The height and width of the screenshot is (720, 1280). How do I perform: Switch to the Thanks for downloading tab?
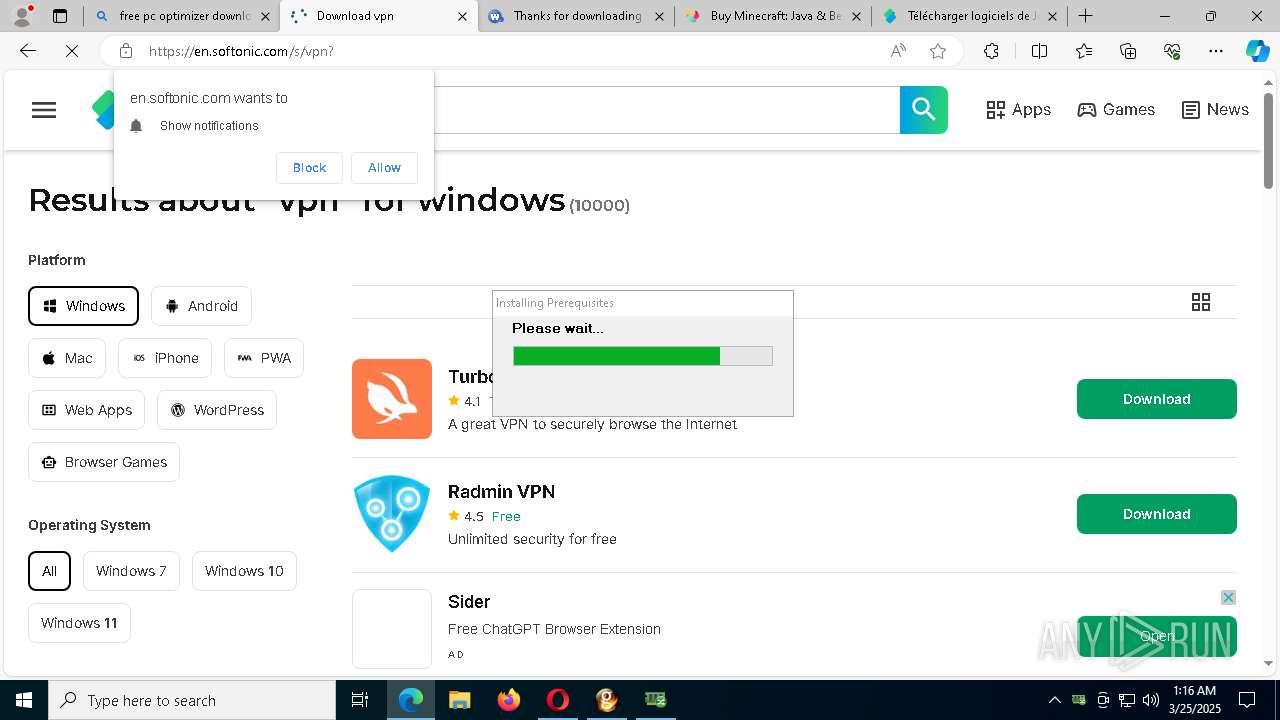pyautogui.click(x=577, y=16)
